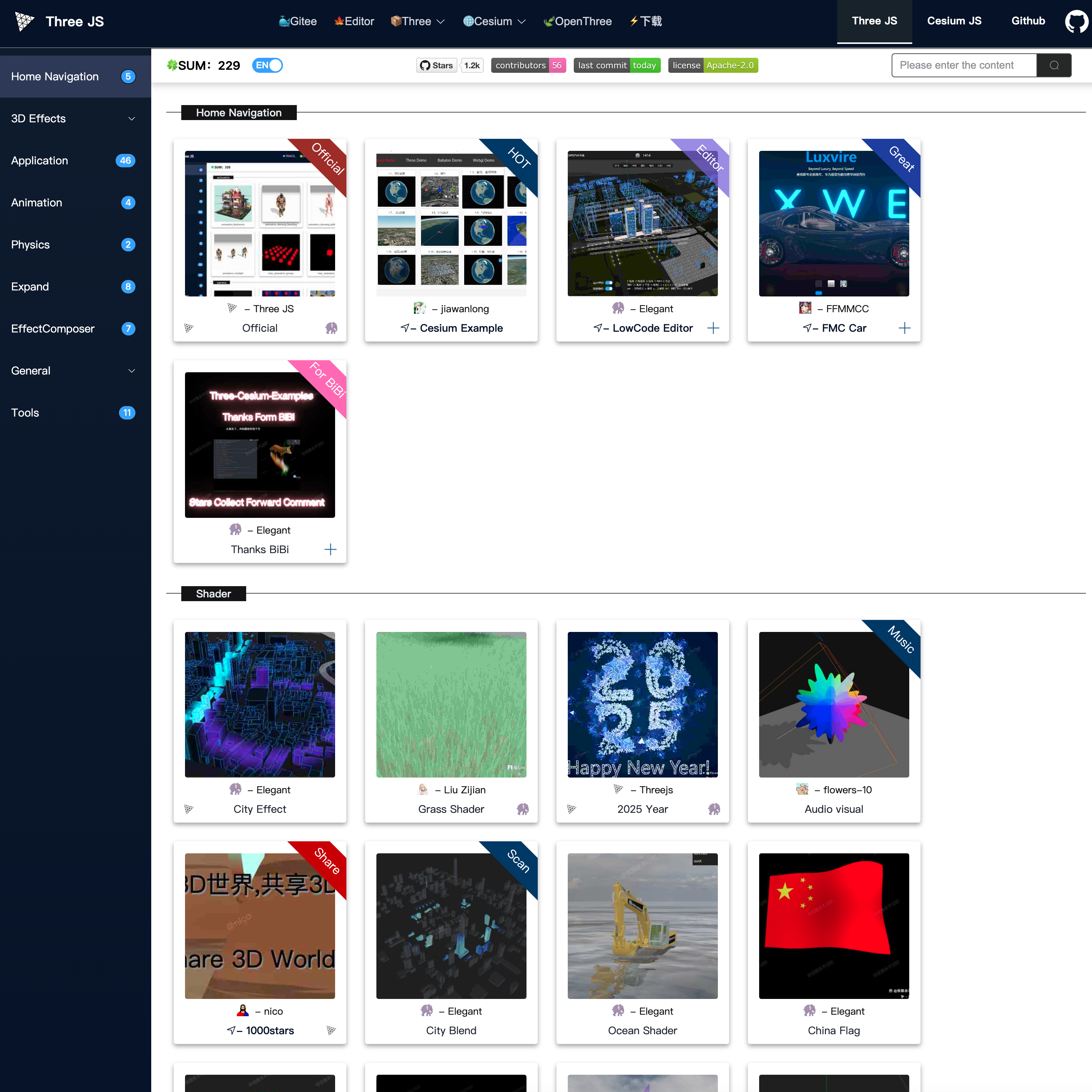This screenshot has width=1092, height=1092.
Task: Click the navigation arrow icon on Cesium Example
Action: pyautogui.click(x=405, y=328)
